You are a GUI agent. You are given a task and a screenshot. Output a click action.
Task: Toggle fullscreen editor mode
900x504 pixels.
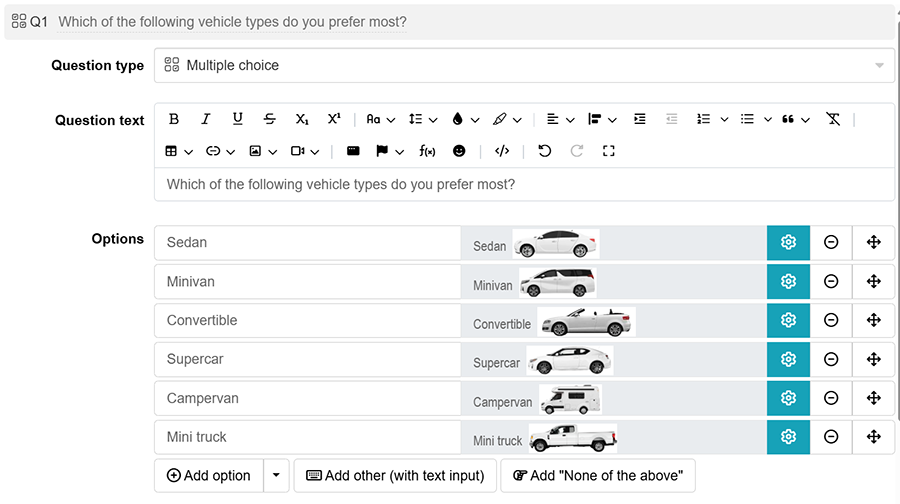pyautogui.click(x=609, y=151)
